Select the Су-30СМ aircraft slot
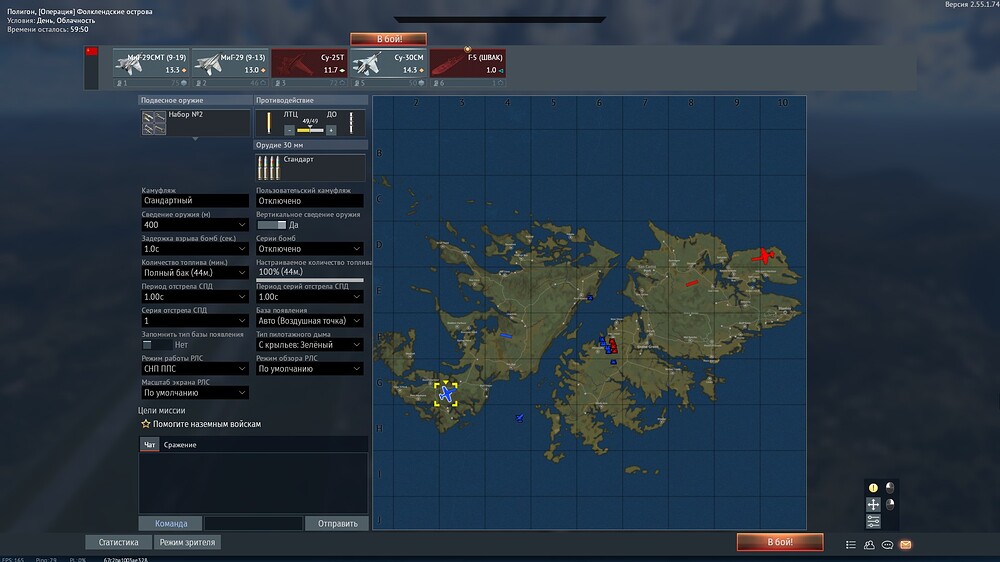Image resolution: width=1000 pixels, height=562 pixels. coord(388,63)
